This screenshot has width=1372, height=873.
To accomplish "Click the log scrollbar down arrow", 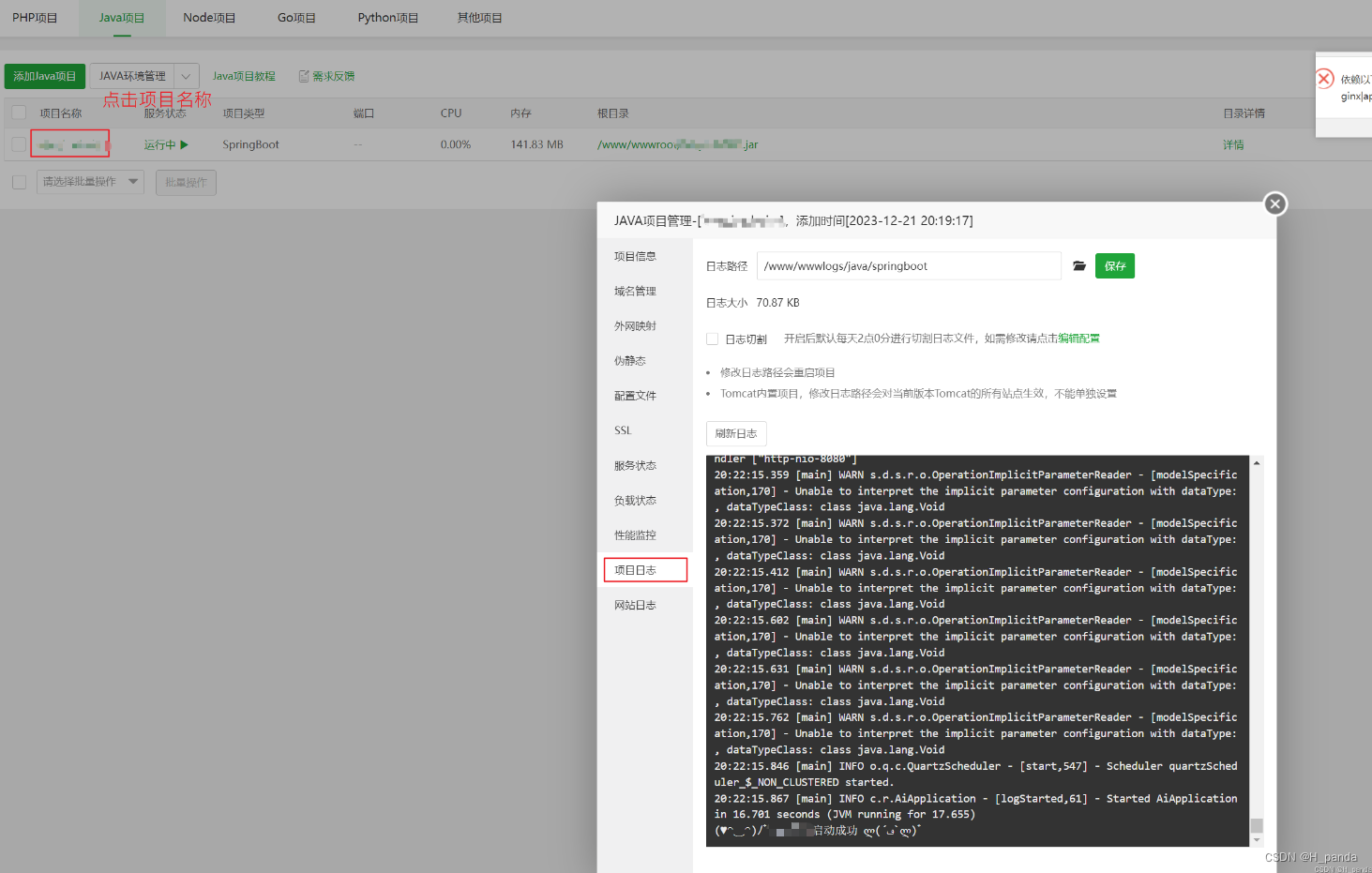I will click(x=1257, y=840).
